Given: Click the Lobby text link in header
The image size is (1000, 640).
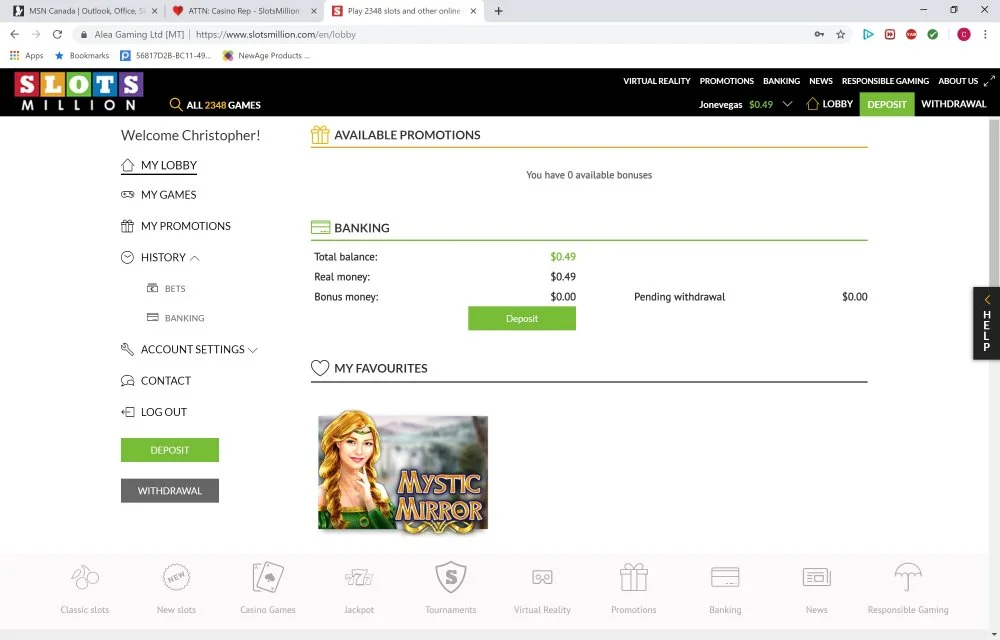Looking at the screenshot, I should tap(837, 104).
